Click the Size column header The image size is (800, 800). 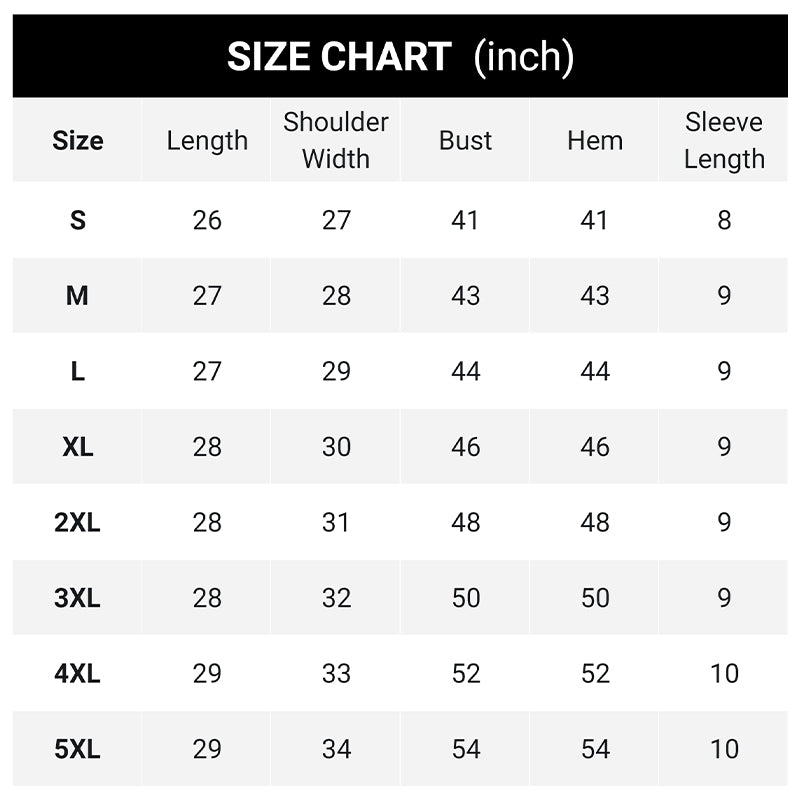78,141
